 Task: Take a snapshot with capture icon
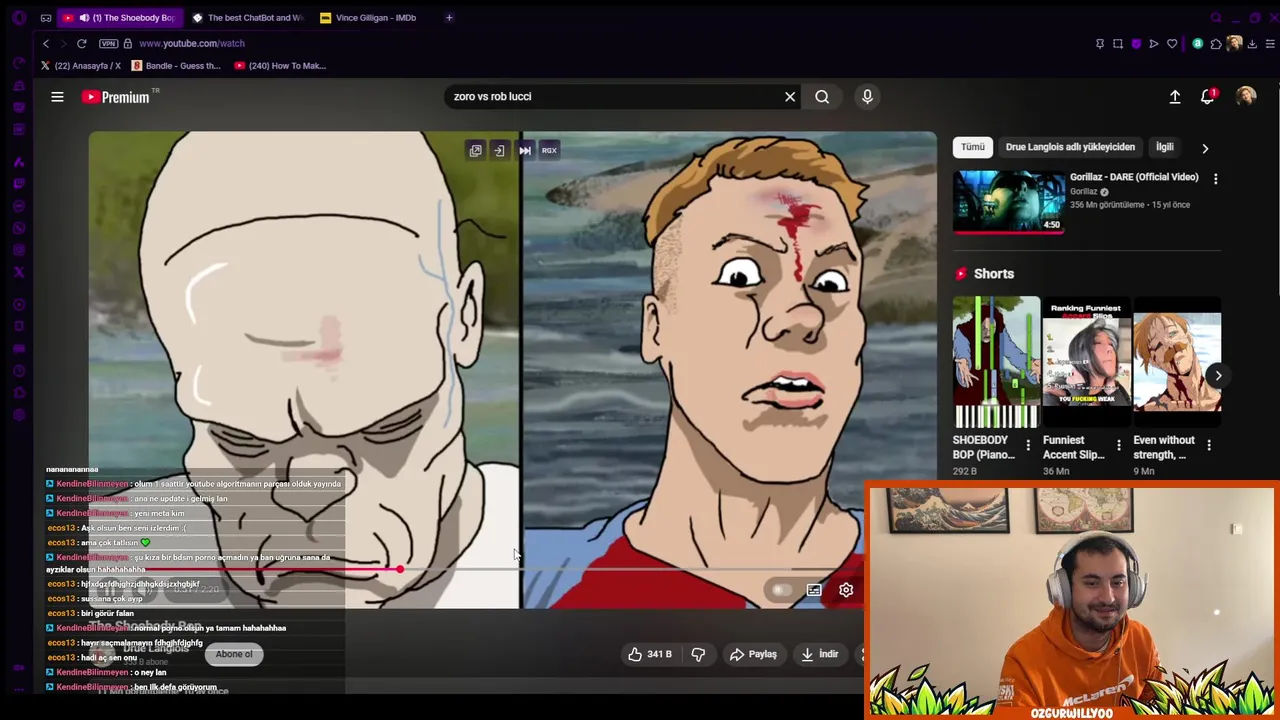click(x=1118, y=44)
